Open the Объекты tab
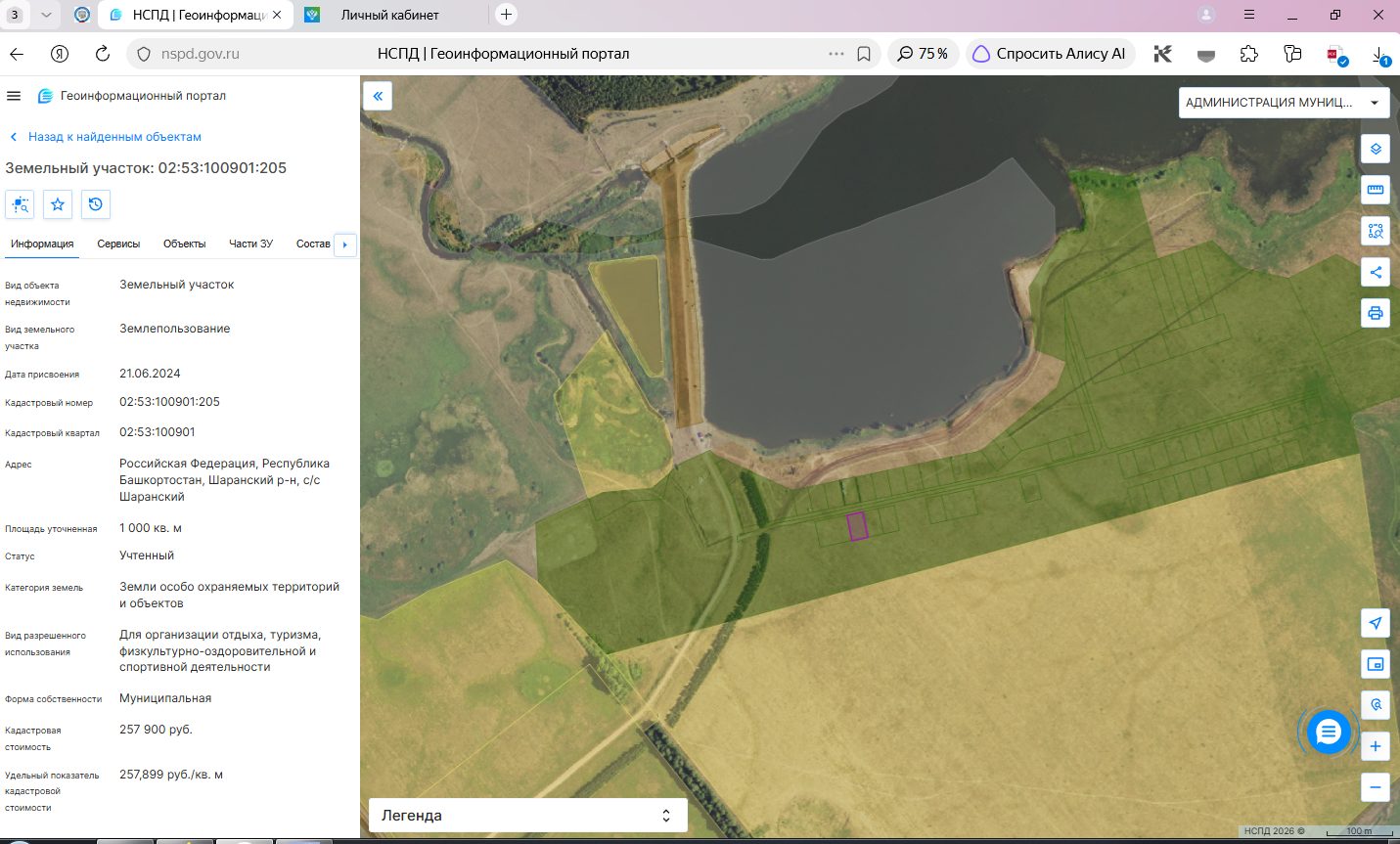 pos(185,244)
